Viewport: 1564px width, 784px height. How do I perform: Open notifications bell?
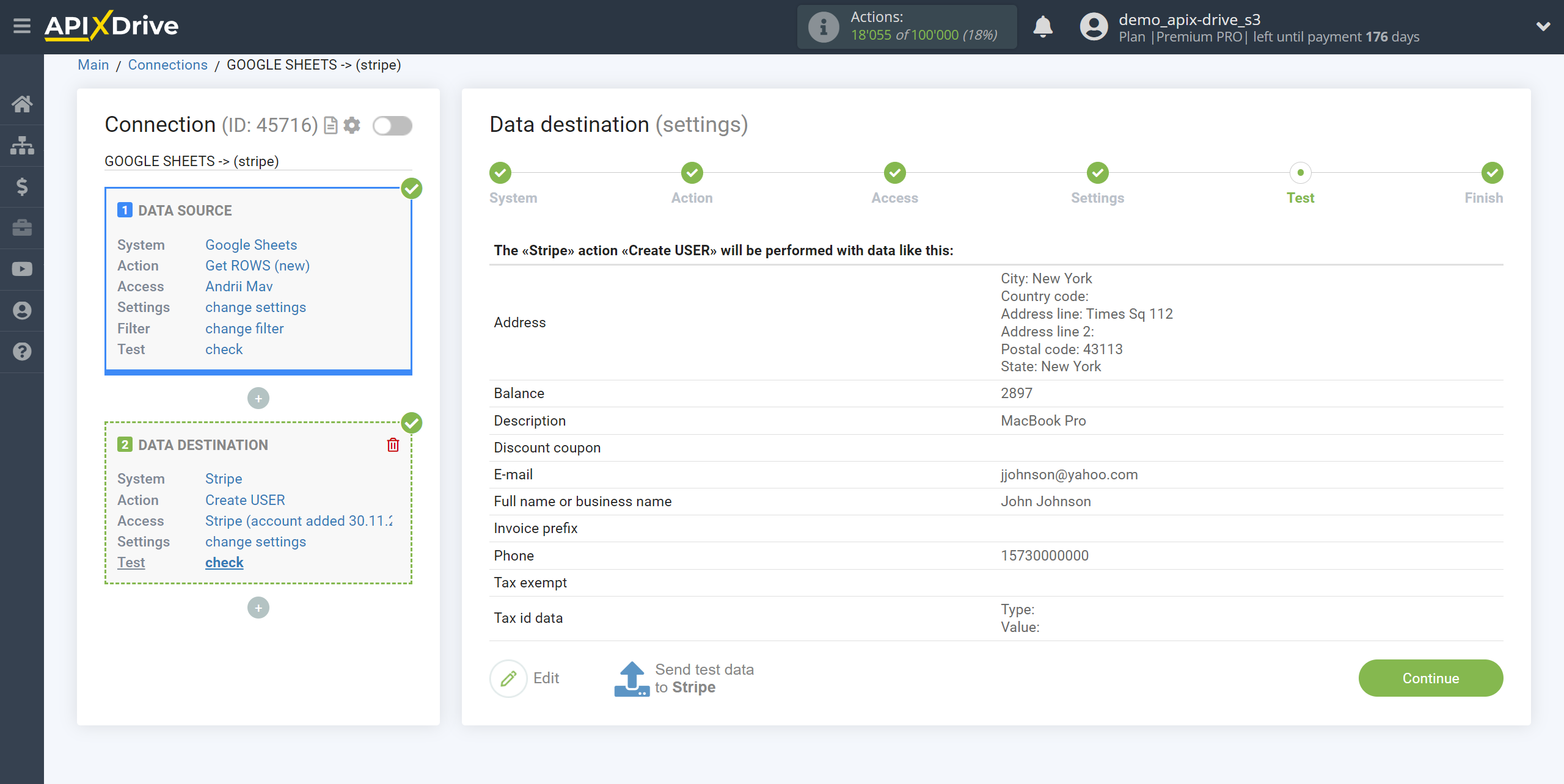coord(1043,27)
